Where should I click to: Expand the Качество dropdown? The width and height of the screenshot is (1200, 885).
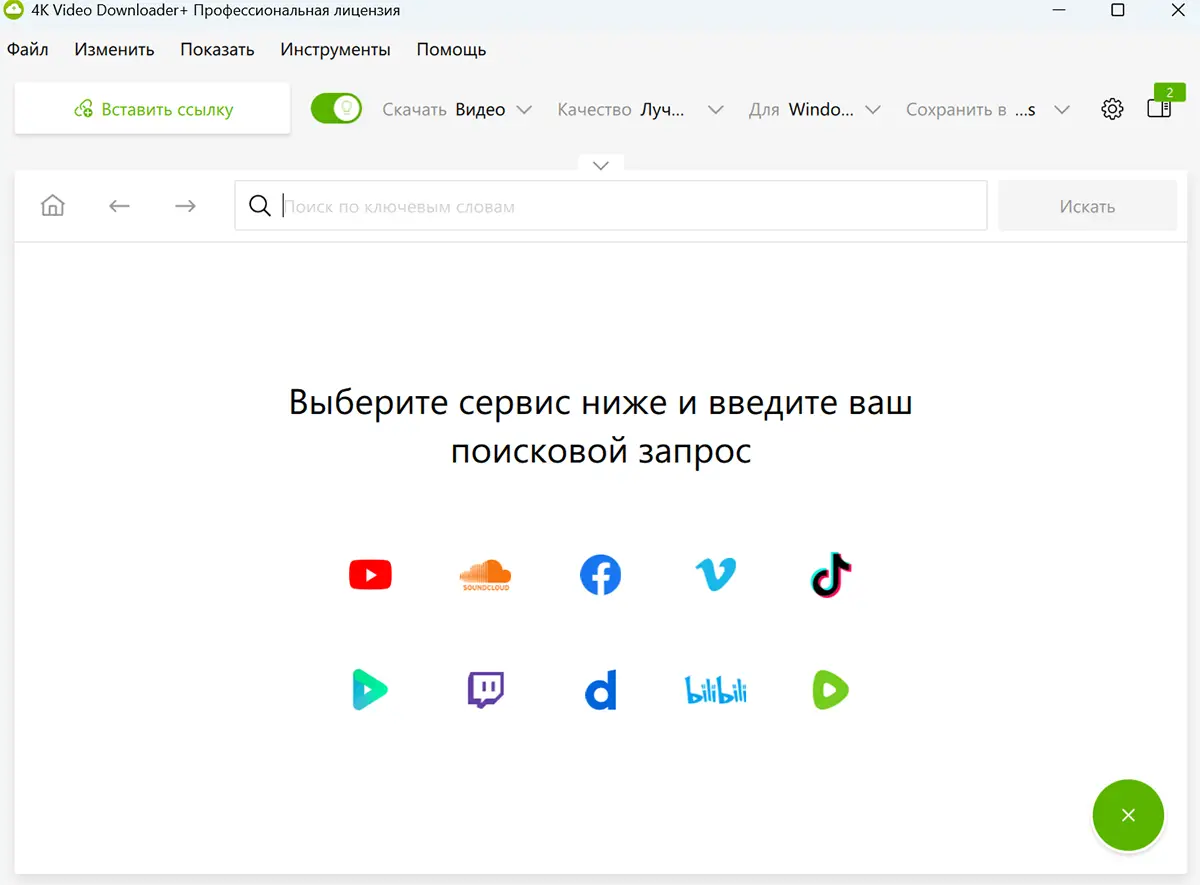click(x=640, y=109)
